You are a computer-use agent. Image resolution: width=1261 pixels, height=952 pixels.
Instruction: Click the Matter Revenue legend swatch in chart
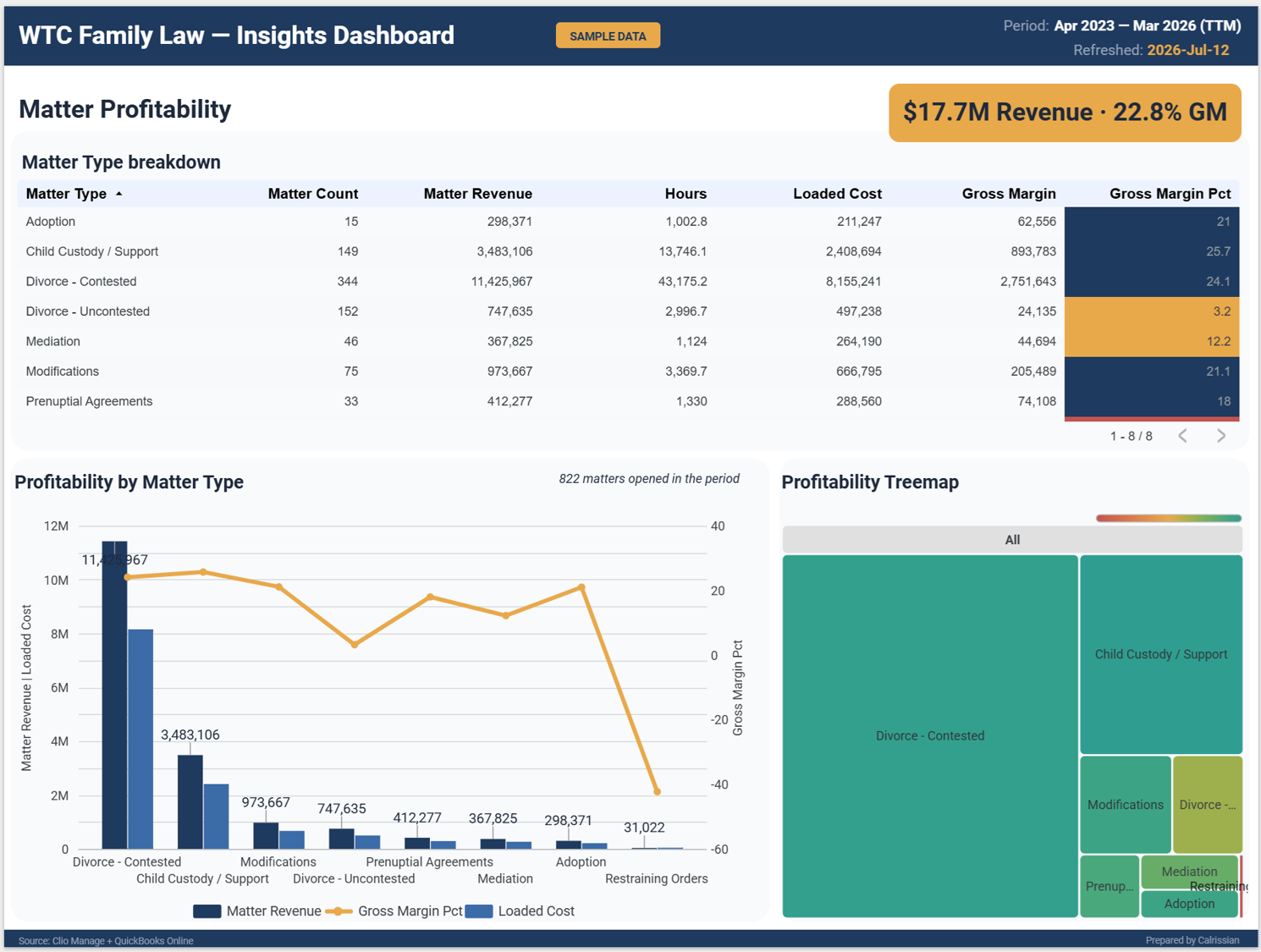click(207, 911)
